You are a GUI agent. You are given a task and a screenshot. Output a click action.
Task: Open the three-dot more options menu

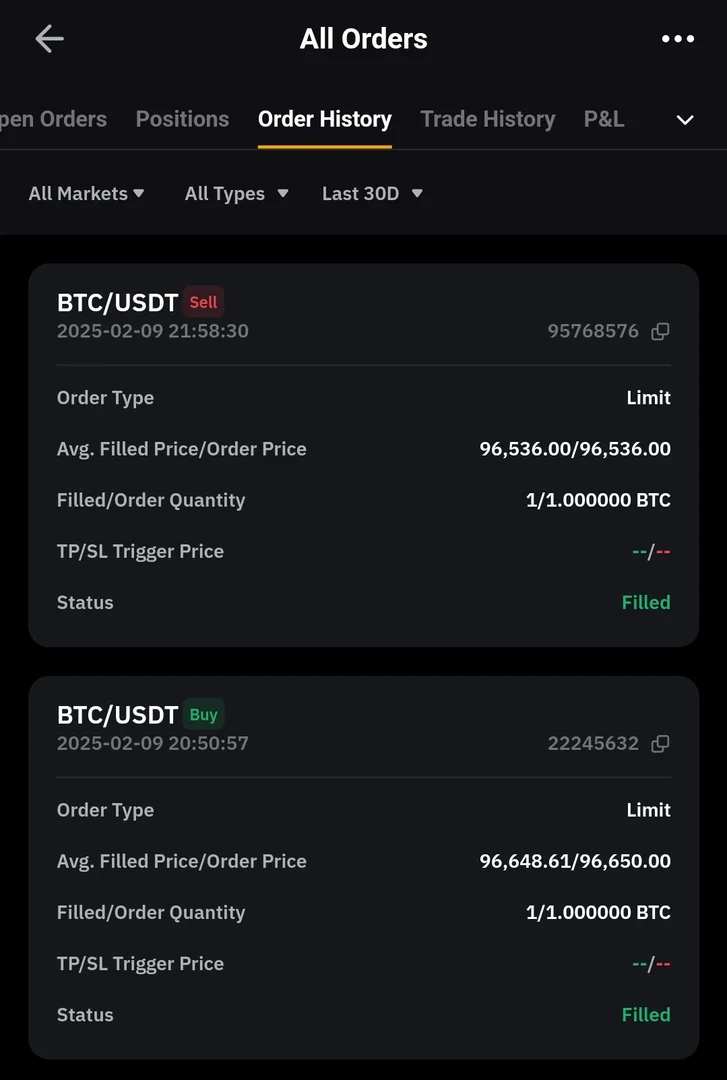[677, 39]
